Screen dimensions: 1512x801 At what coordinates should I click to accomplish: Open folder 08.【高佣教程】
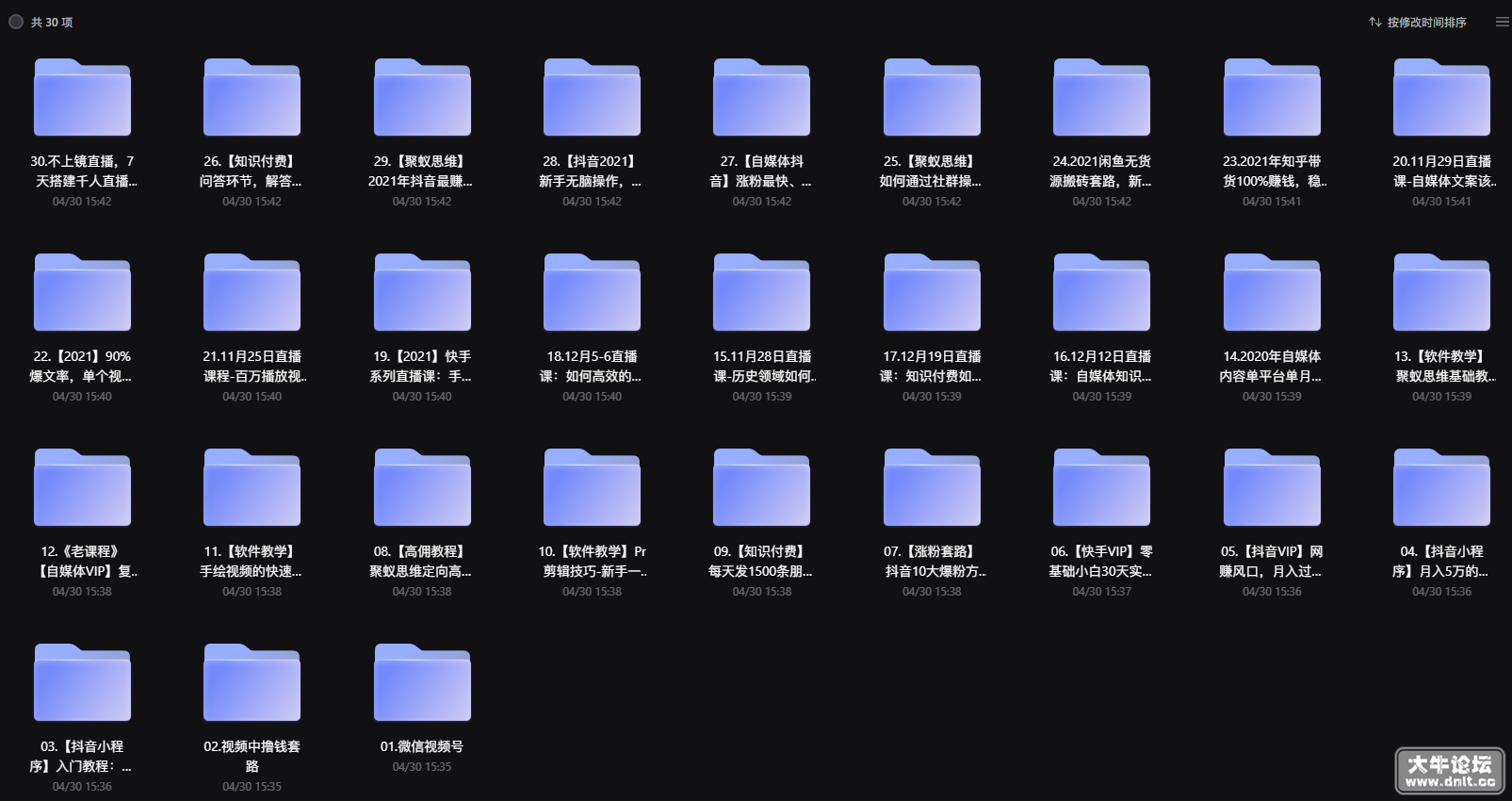pos(422,487)
